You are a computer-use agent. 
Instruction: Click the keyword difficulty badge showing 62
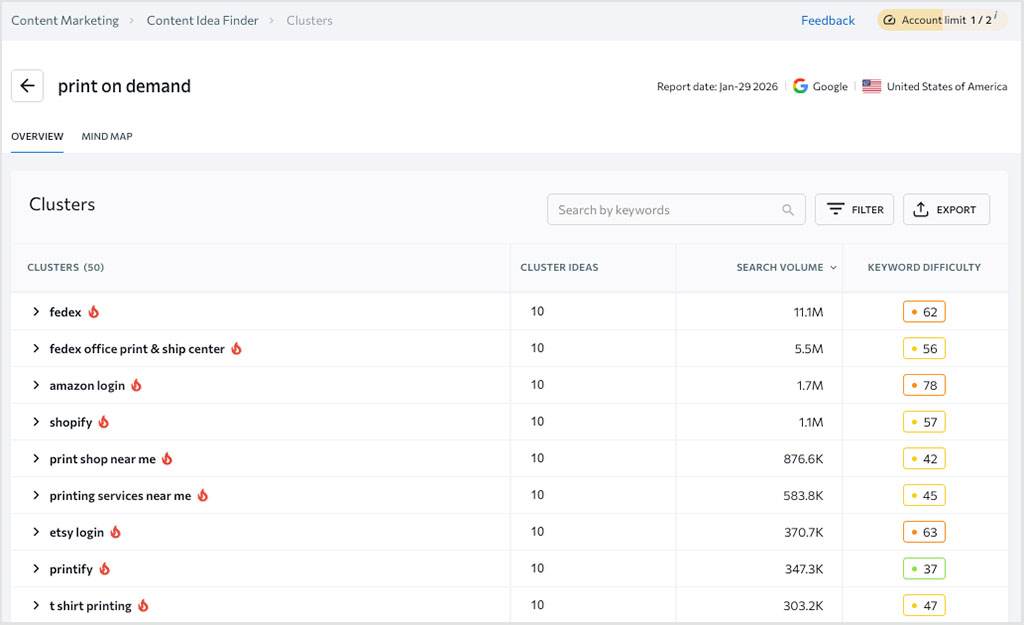923,311
